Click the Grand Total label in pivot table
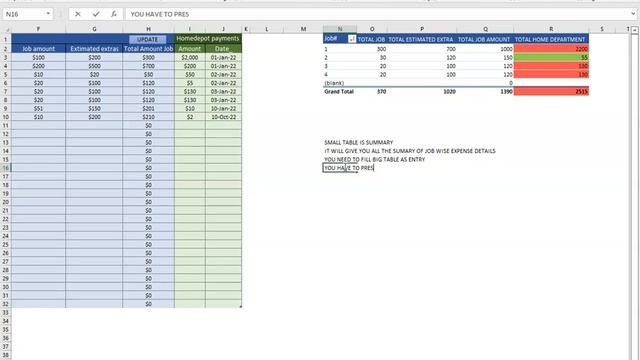 (339, 92)
